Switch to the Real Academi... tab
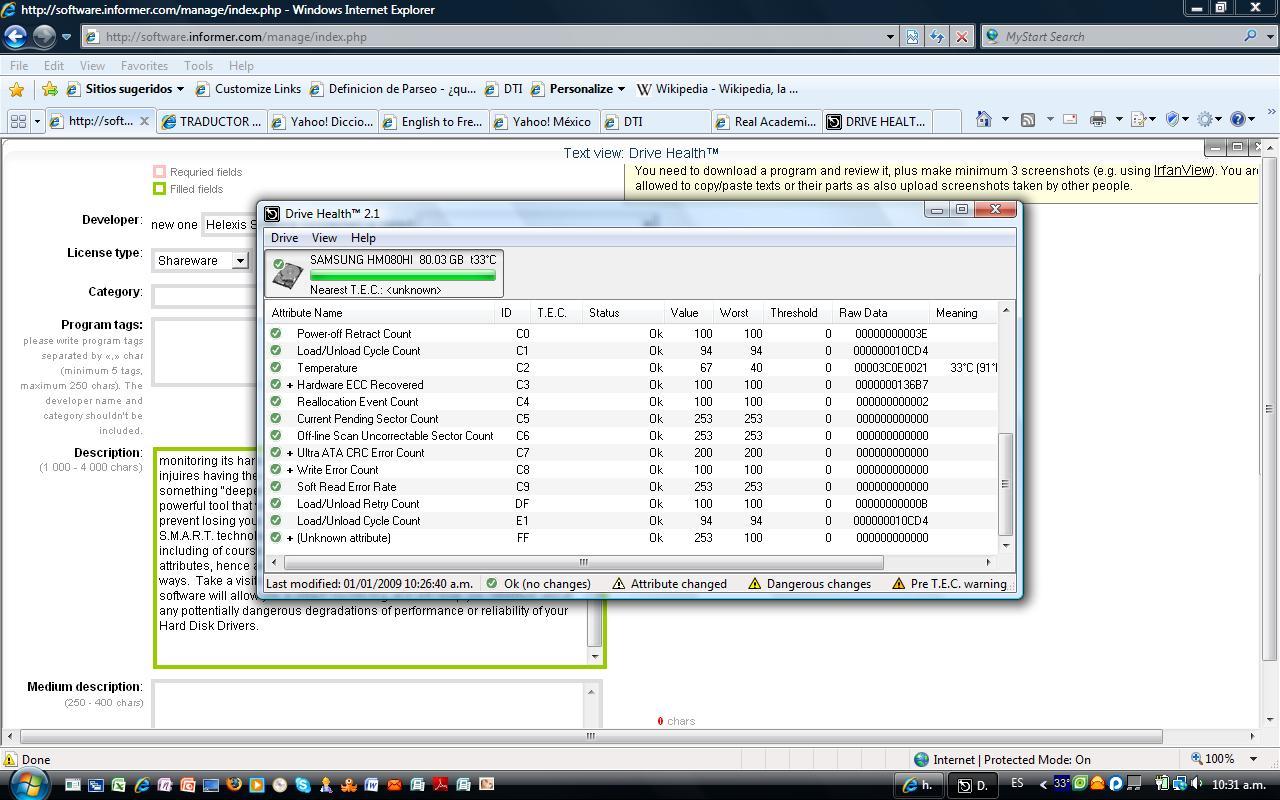Image resolution: width=1280 pixels, height=800 pixels. point(766,122)
